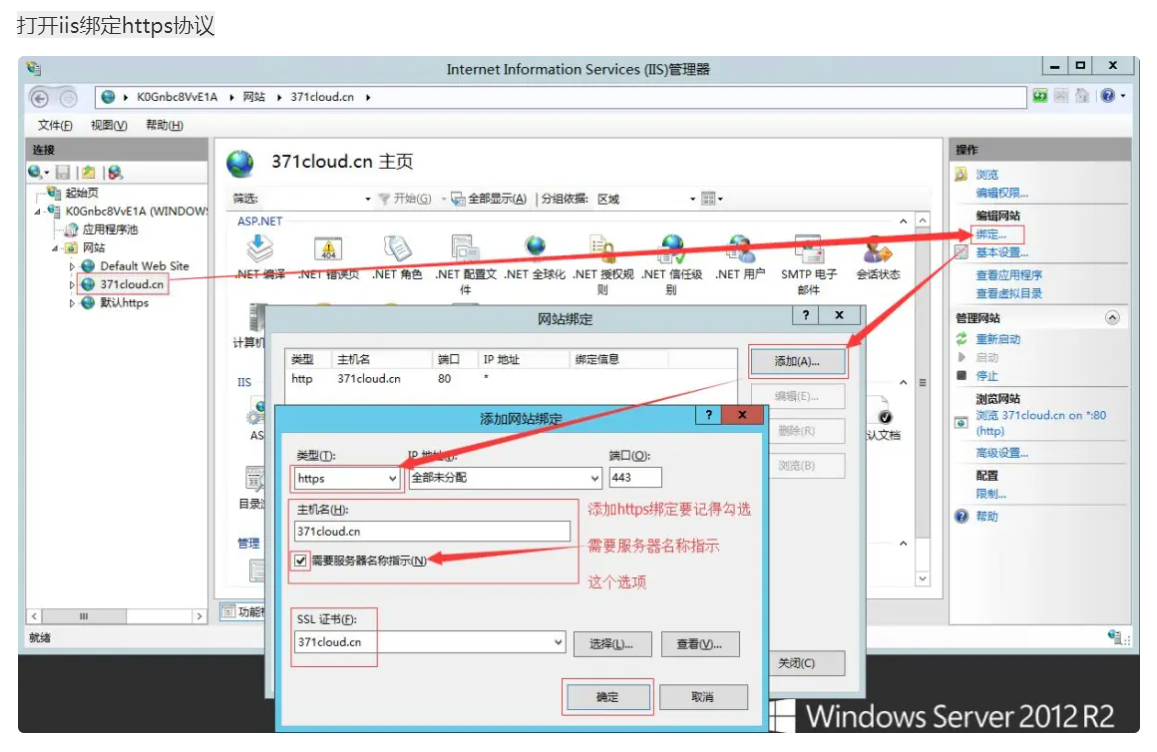
Task: Select the 起始页 tree item
Action: point(81,193)
